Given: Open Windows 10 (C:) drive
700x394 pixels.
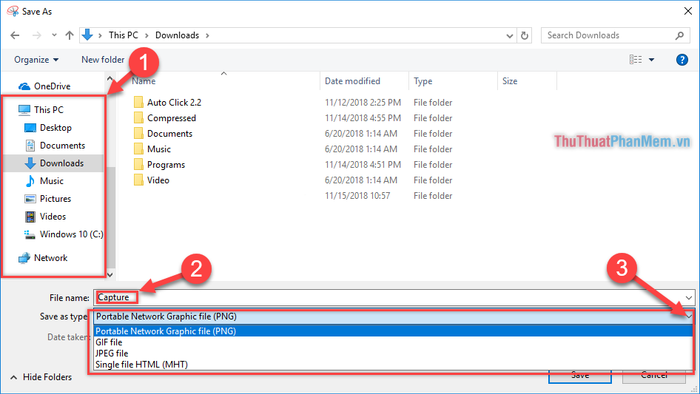Looking at the screenshot, I should (x=71, y=234).
